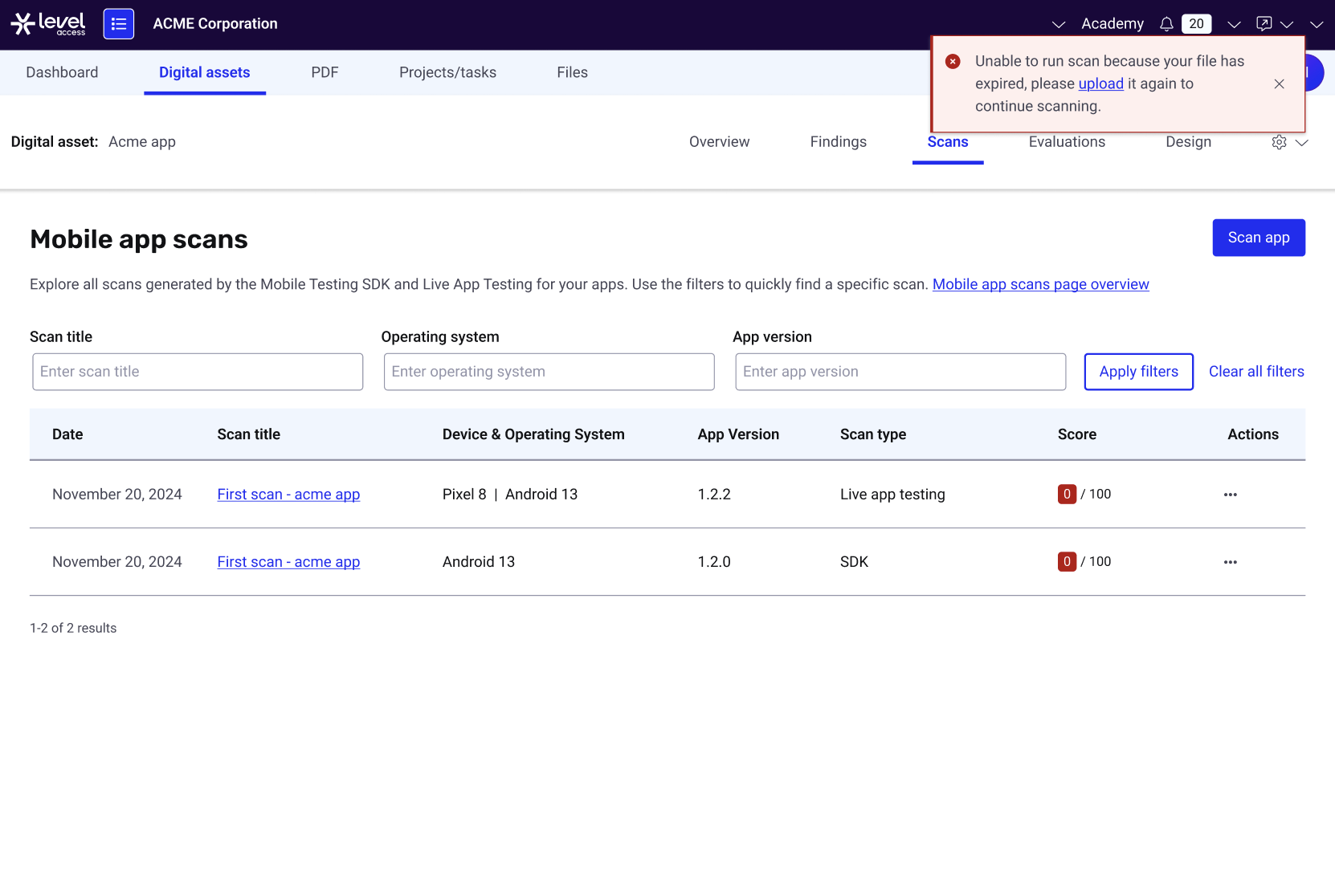The image size is (1335, 896).
Task: Click the ACME Corporation name in header
Action: point(215,24)
